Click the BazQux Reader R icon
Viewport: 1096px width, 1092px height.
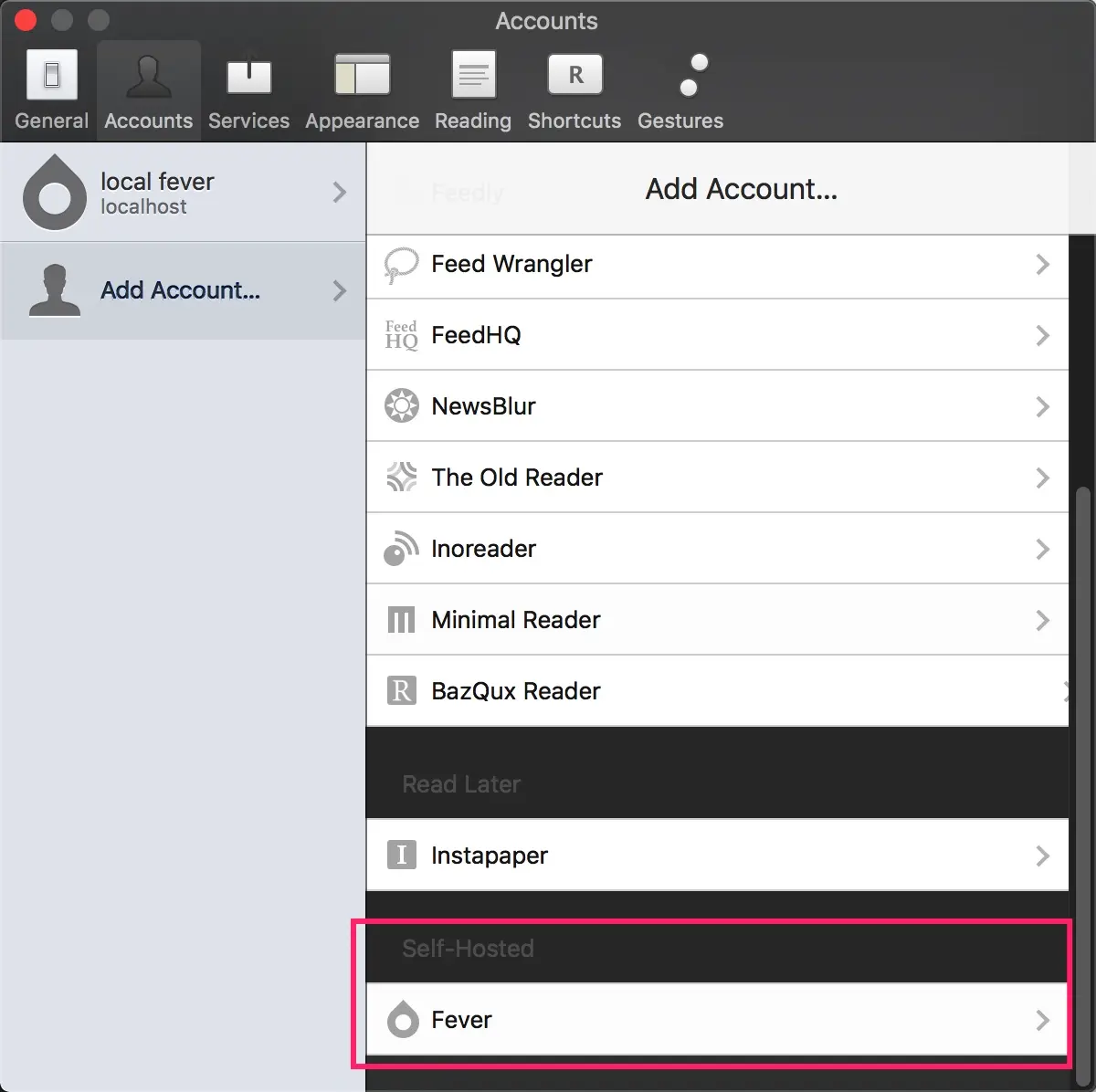(401, 691)
